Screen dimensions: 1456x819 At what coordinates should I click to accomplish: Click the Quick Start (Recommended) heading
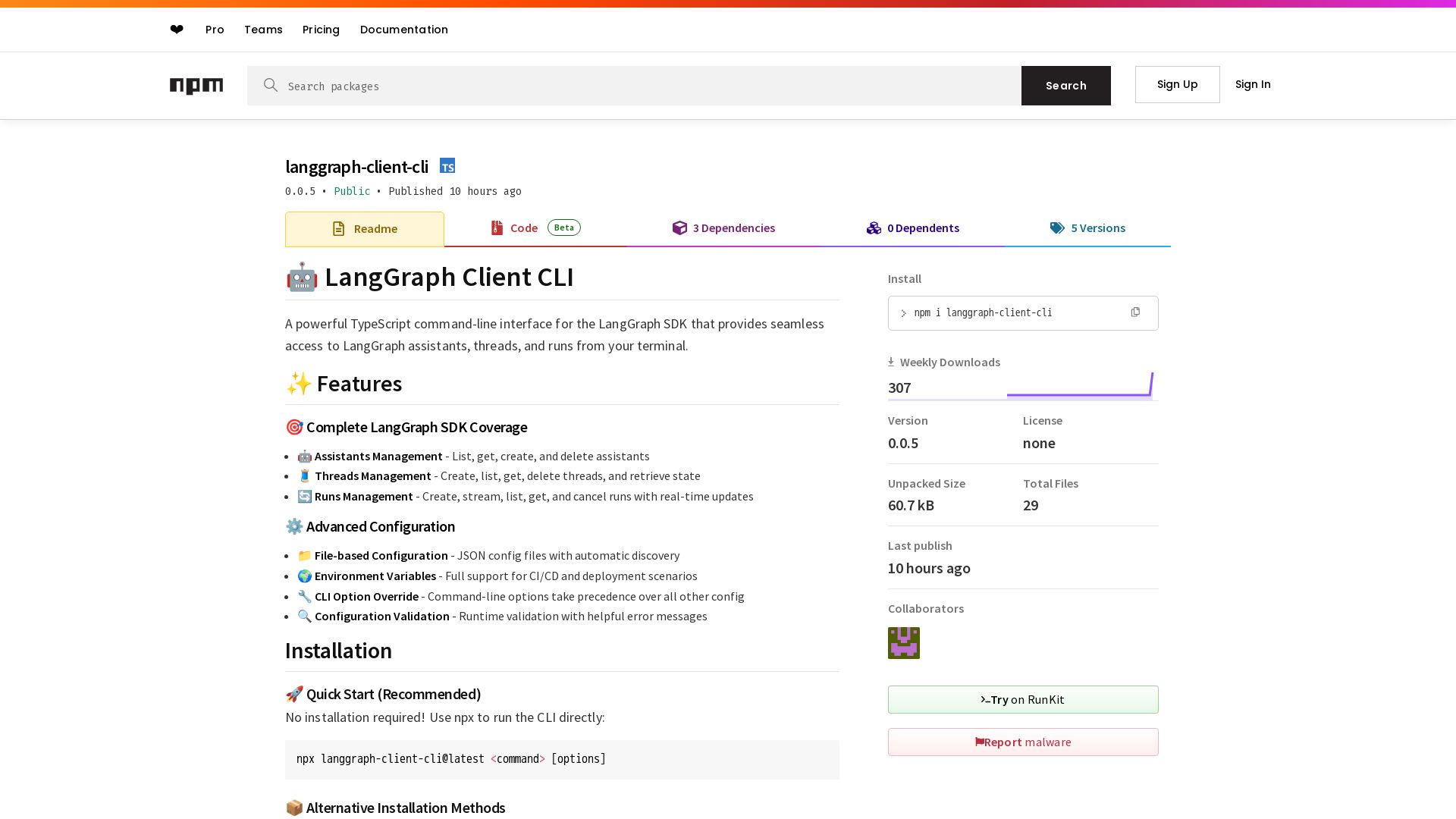coord(383,695)
